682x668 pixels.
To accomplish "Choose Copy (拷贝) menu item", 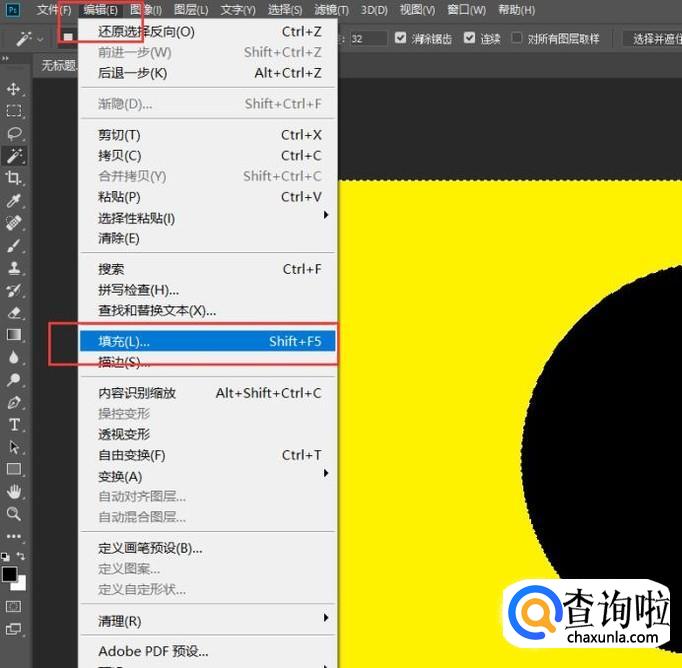I will 207,156.
